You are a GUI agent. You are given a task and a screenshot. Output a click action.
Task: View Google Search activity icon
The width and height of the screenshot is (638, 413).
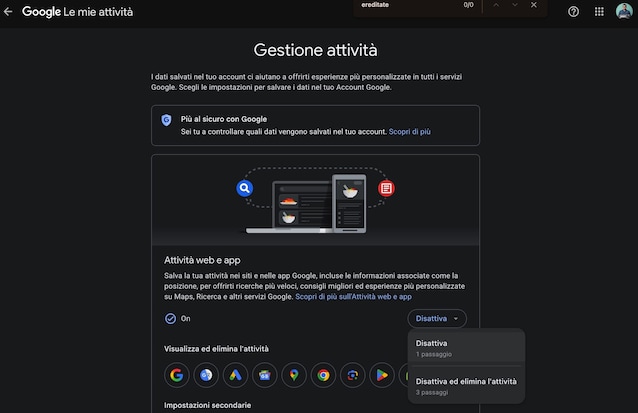tap(177, 375)
